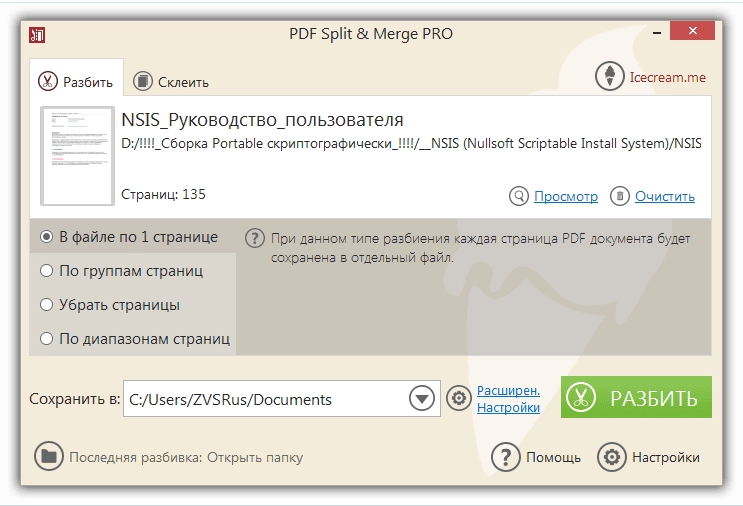
Task: Click the Очистить link
Action: point(665,196)
